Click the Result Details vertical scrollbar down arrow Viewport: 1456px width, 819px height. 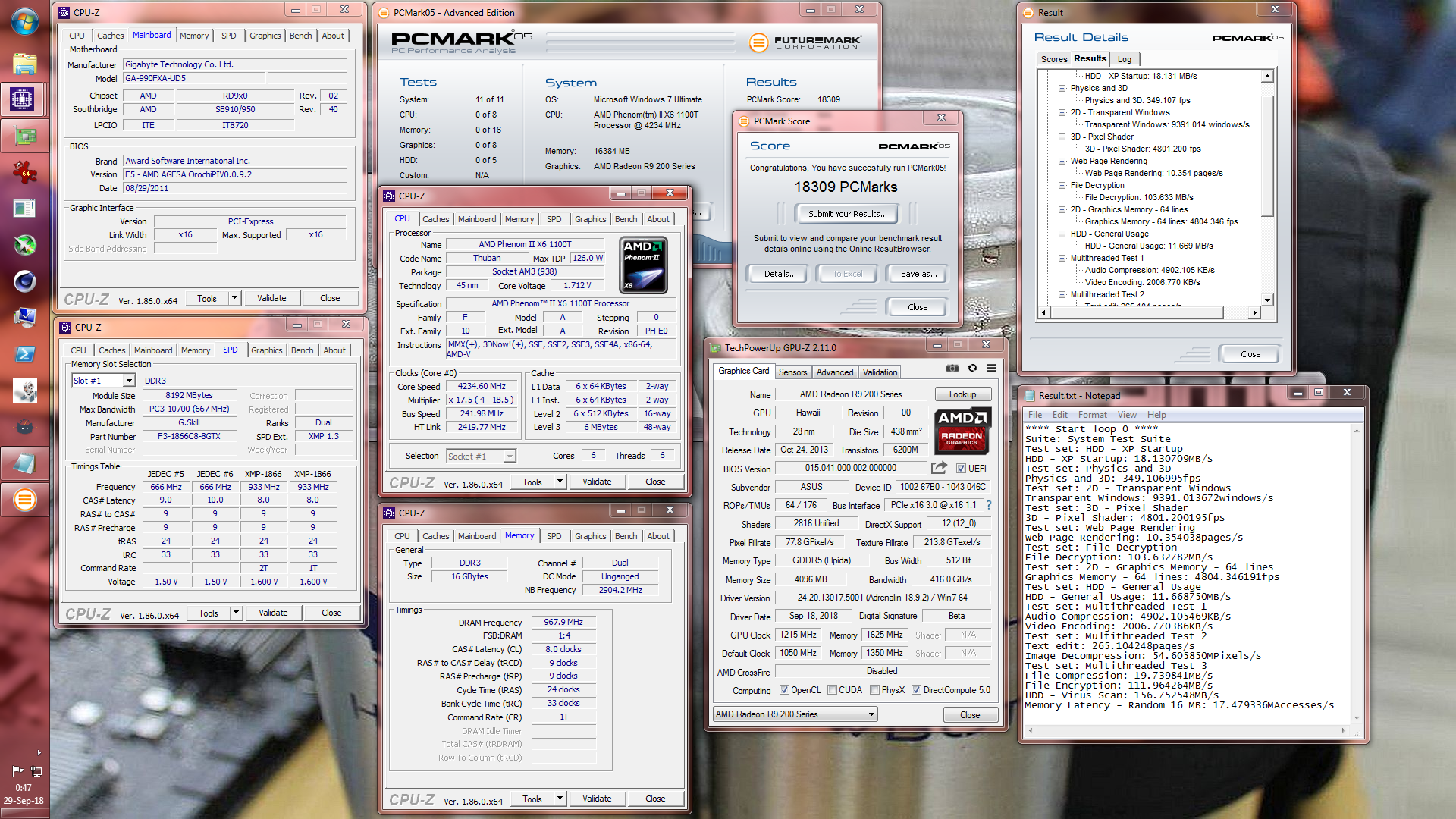[x=1267, y=300]
